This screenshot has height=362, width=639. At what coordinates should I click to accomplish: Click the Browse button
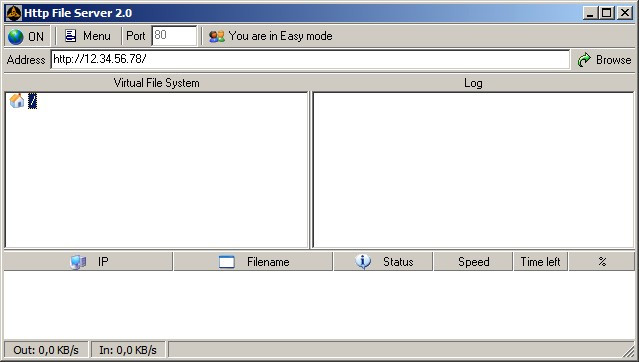click(604, 60)
